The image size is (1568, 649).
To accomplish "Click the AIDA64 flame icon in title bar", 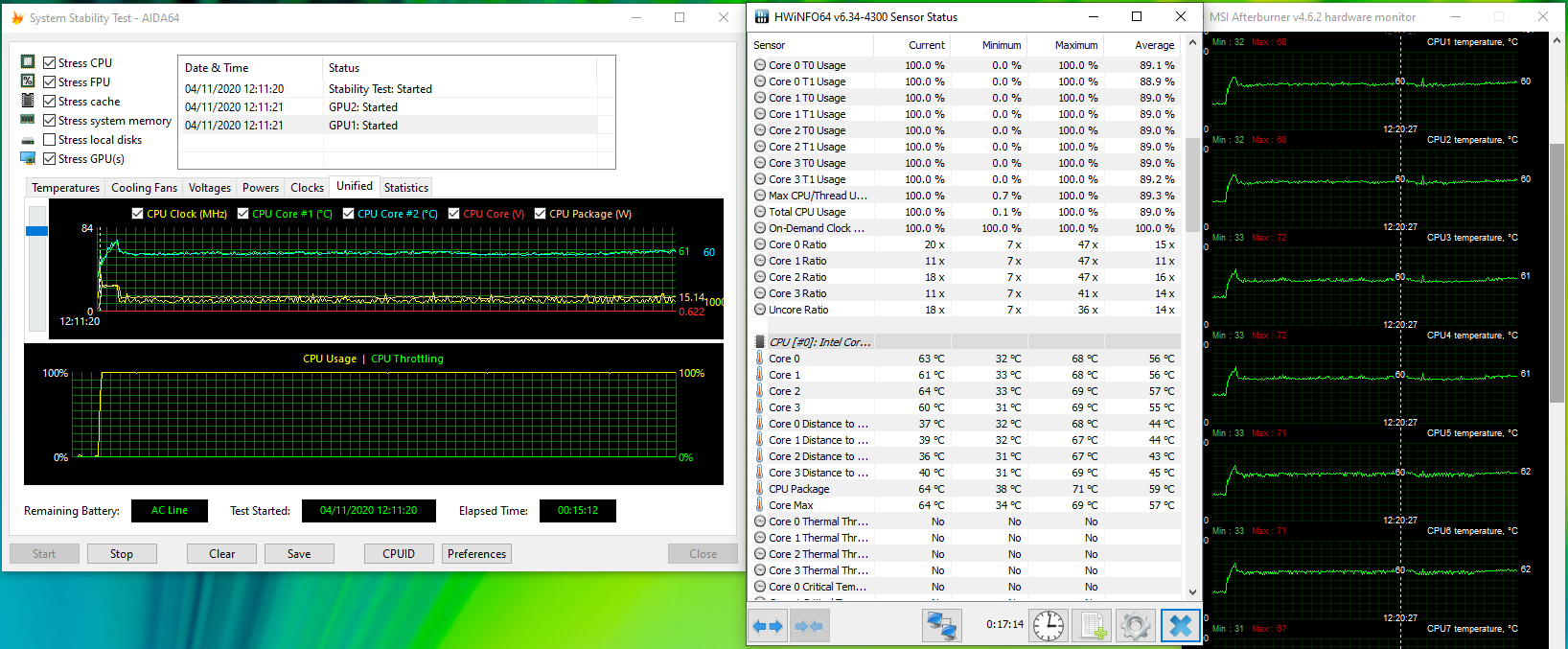I will point(16,17).
